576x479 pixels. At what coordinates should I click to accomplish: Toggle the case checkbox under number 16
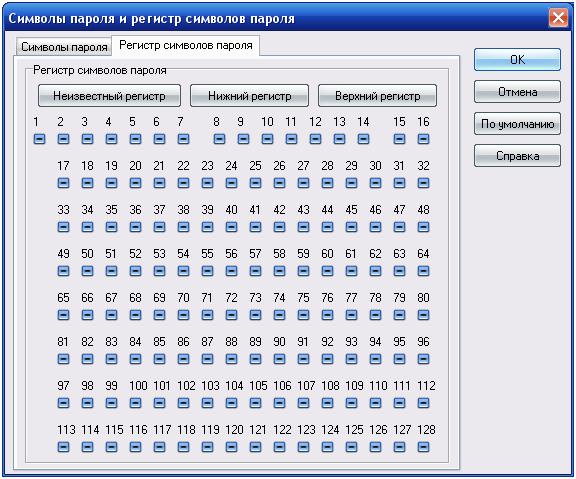(423, 139)
